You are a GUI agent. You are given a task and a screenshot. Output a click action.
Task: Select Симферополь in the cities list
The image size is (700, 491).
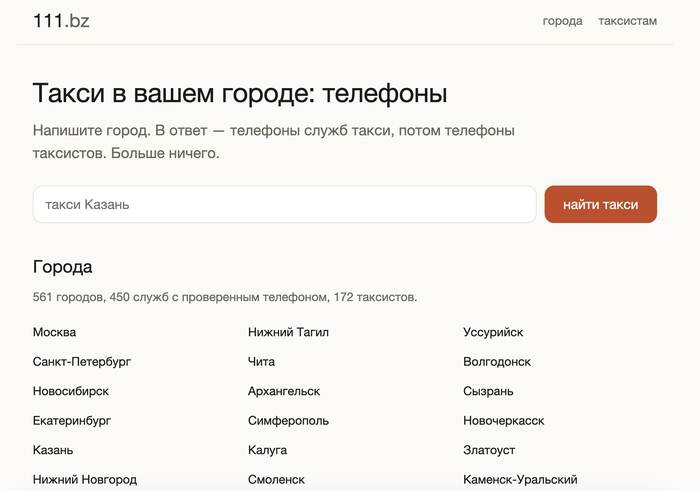click(x=288, y=420)
